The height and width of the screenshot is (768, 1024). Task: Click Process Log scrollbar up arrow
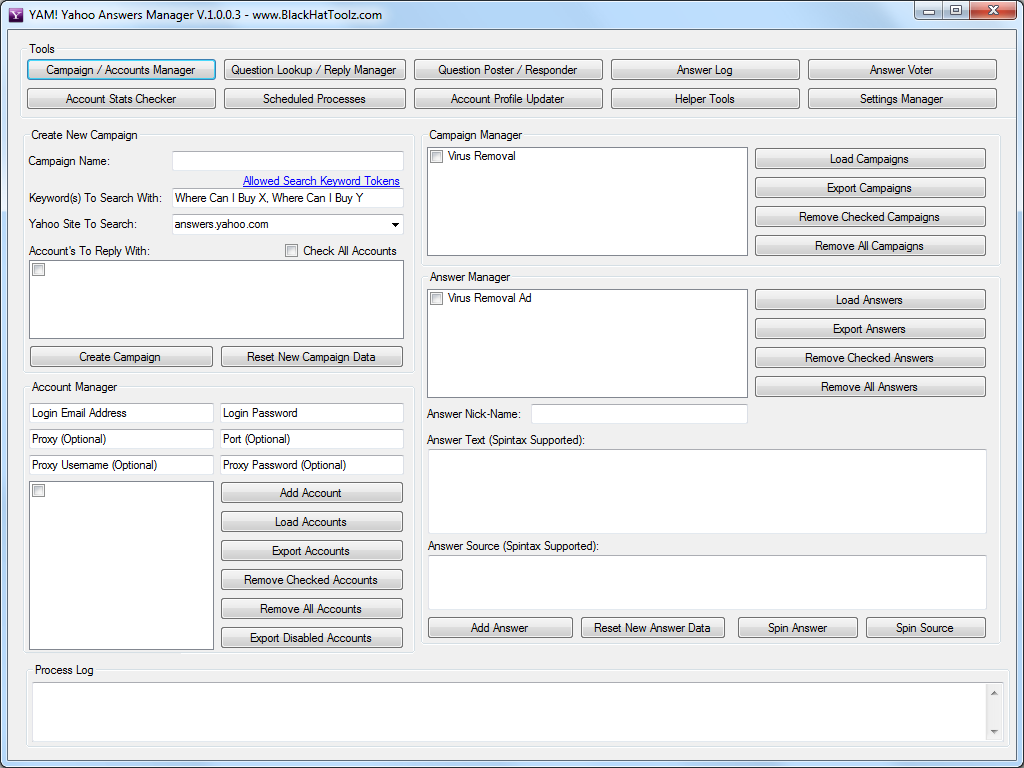tap(993, 693)
